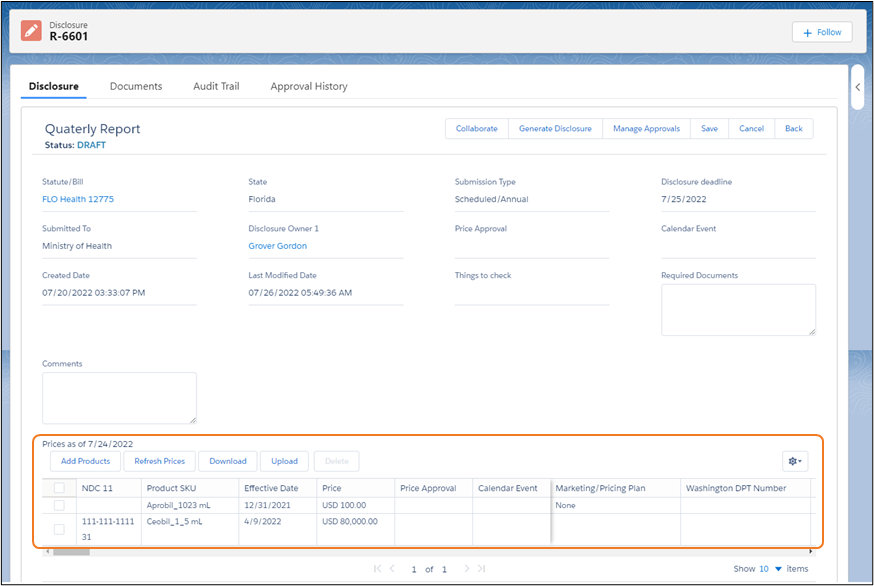Click the Follow button

click(x=822, y=32)
